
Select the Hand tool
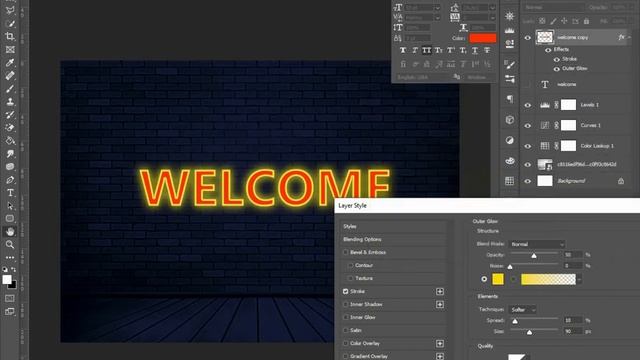[10, 231]
